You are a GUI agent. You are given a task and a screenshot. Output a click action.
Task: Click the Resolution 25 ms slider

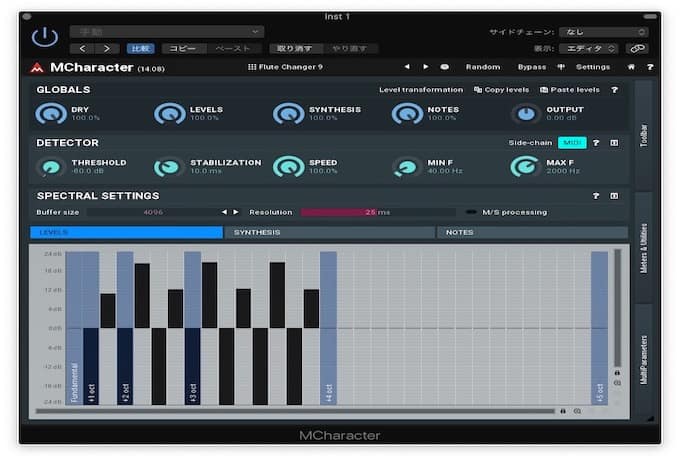377,212
